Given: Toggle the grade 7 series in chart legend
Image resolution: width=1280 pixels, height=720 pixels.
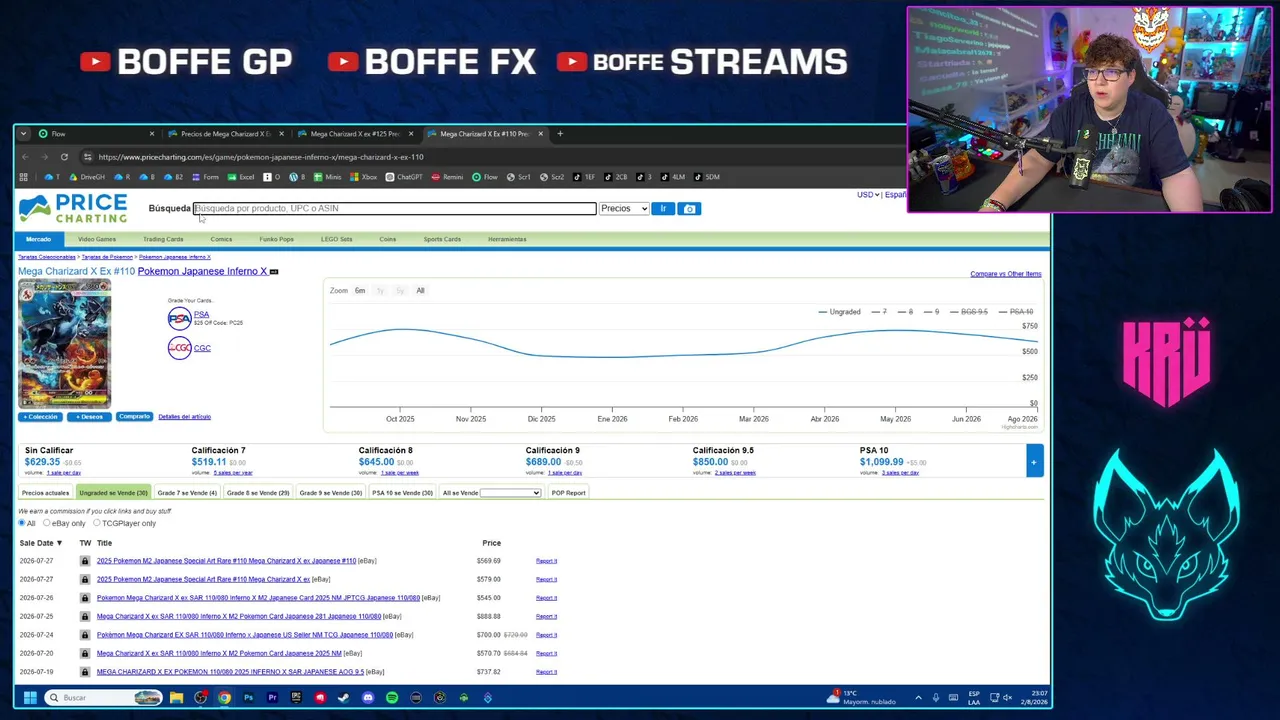Looking at the screenshot, I should [x=879, y=312].
